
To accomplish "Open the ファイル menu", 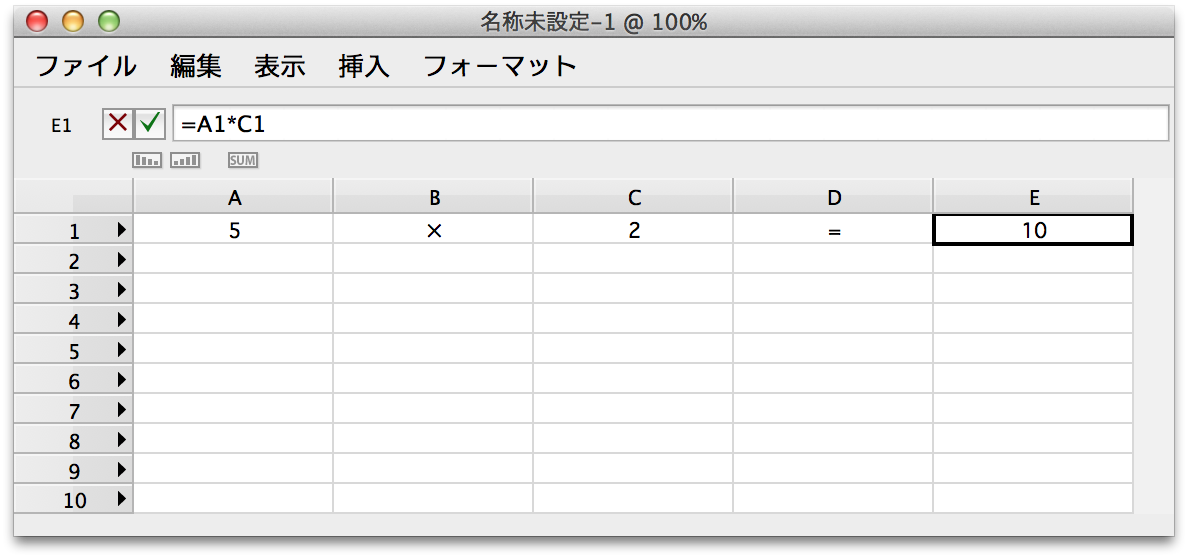I will (x=86, y=67).
